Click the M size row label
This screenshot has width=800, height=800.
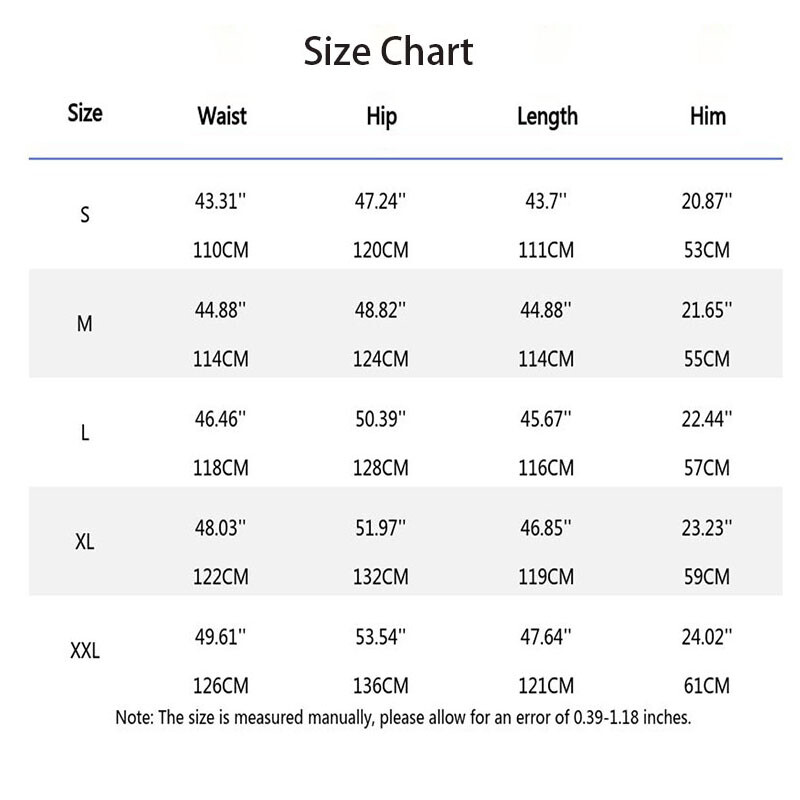click(85, 326)
